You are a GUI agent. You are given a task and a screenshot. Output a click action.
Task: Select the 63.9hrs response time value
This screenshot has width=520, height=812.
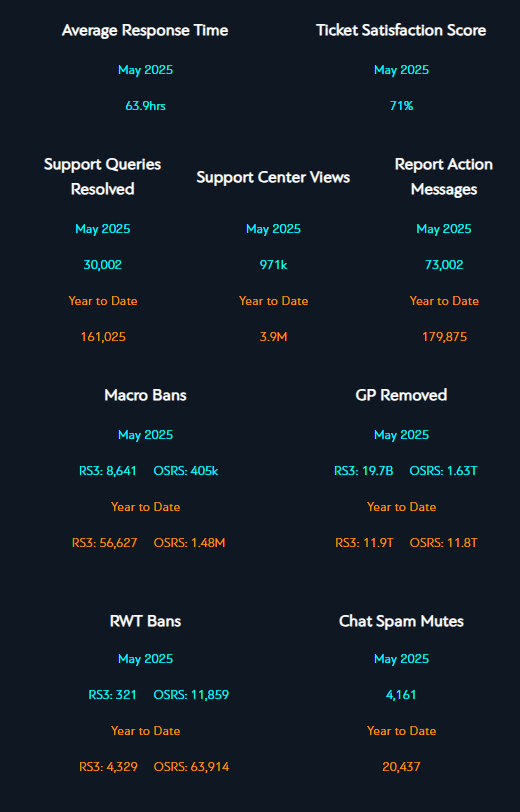[146, 106]
